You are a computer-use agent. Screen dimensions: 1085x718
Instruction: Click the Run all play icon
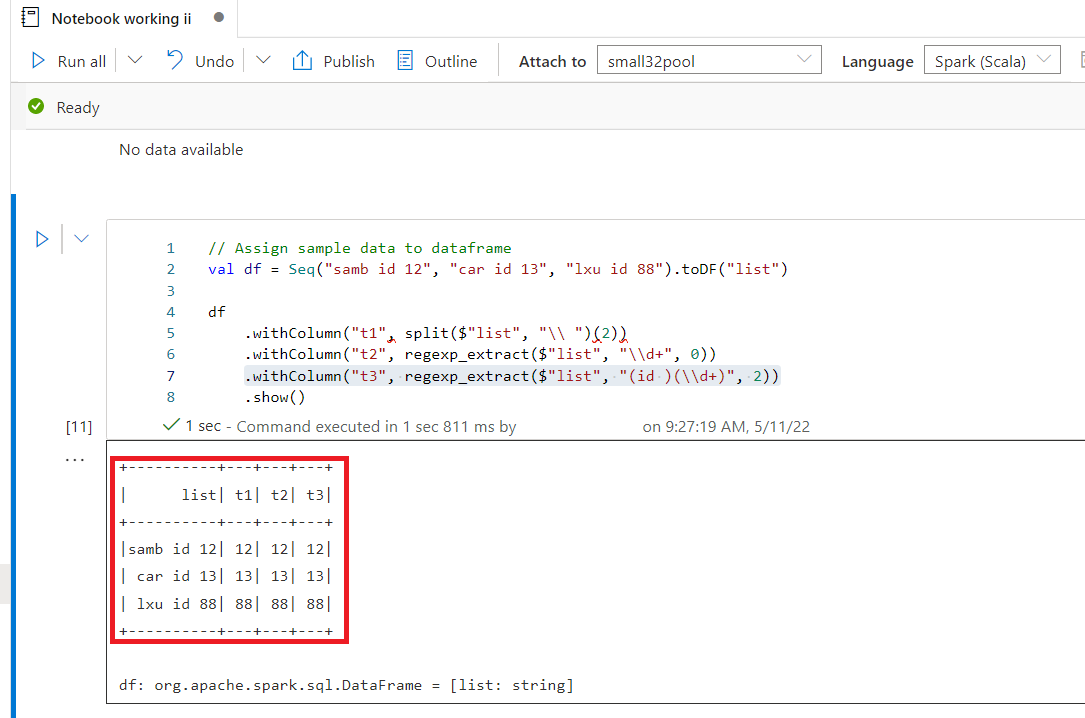coord(38,61)
